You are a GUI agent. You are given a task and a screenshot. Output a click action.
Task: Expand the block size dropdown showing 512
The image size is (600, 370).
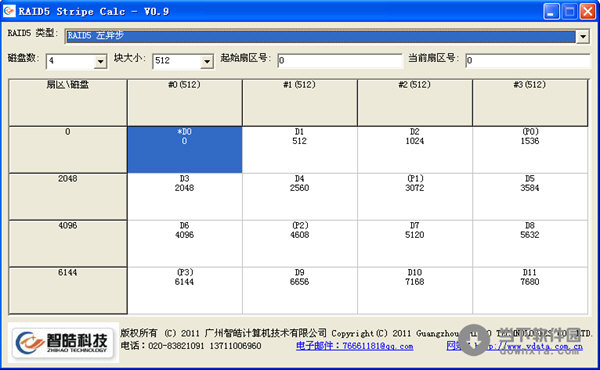(207, 61)
